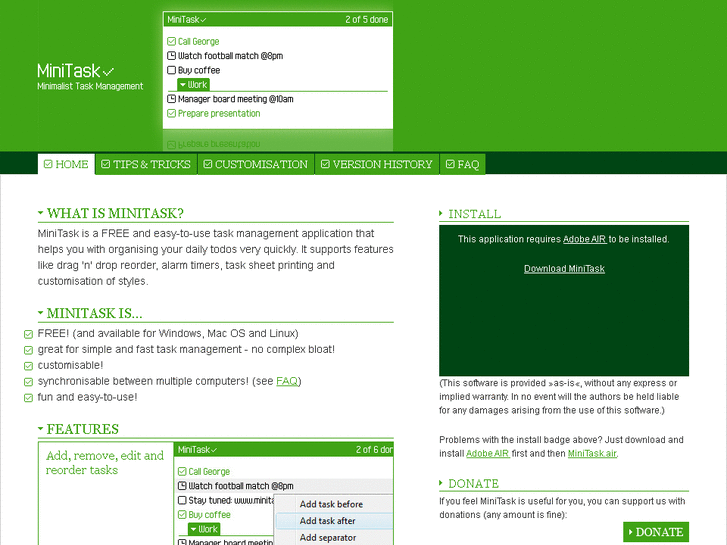Click the MiniTask.air link

coord(592,454)
